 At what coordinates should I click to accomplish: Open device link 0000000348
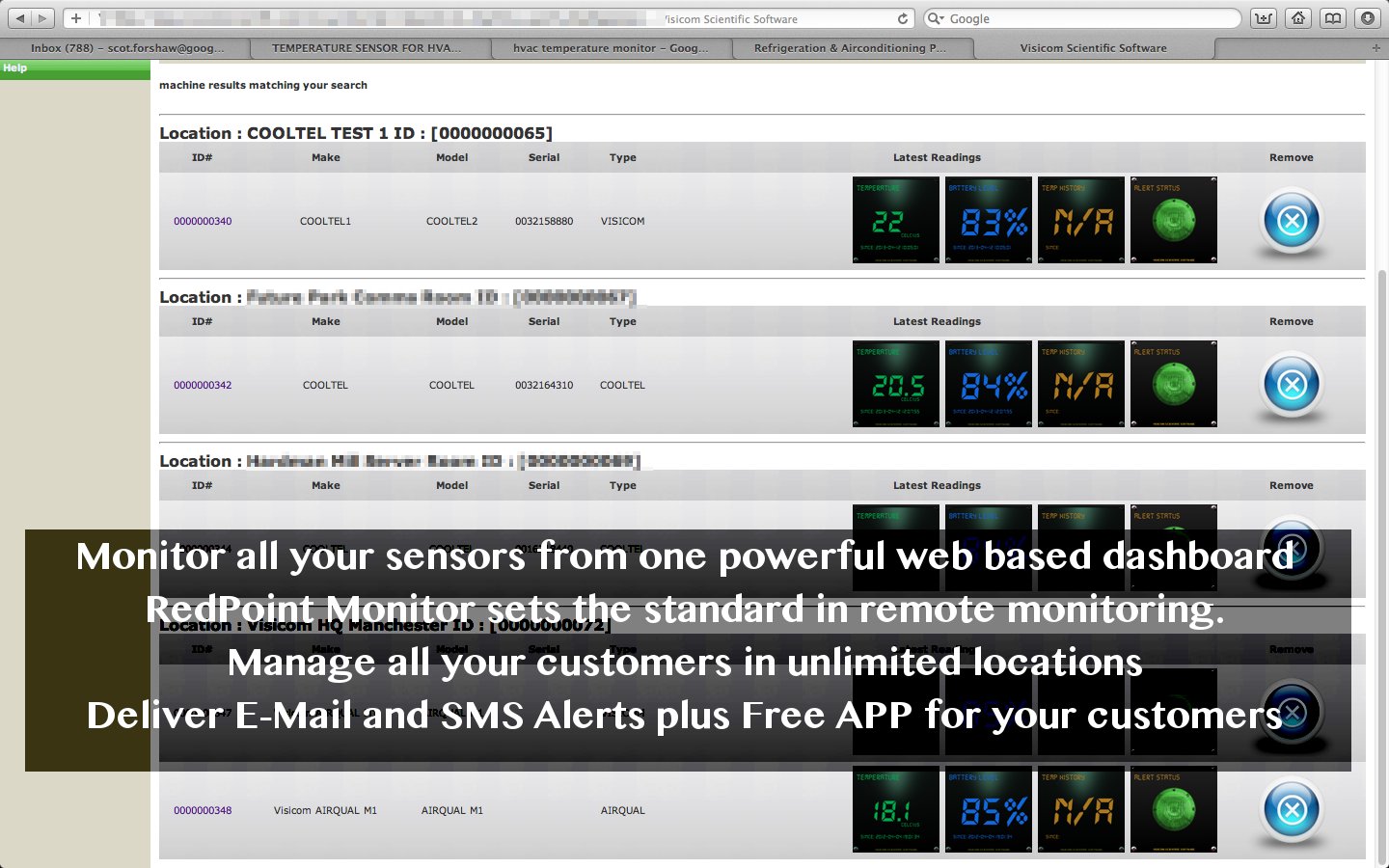pyautogui.click(x=203, y=810)
